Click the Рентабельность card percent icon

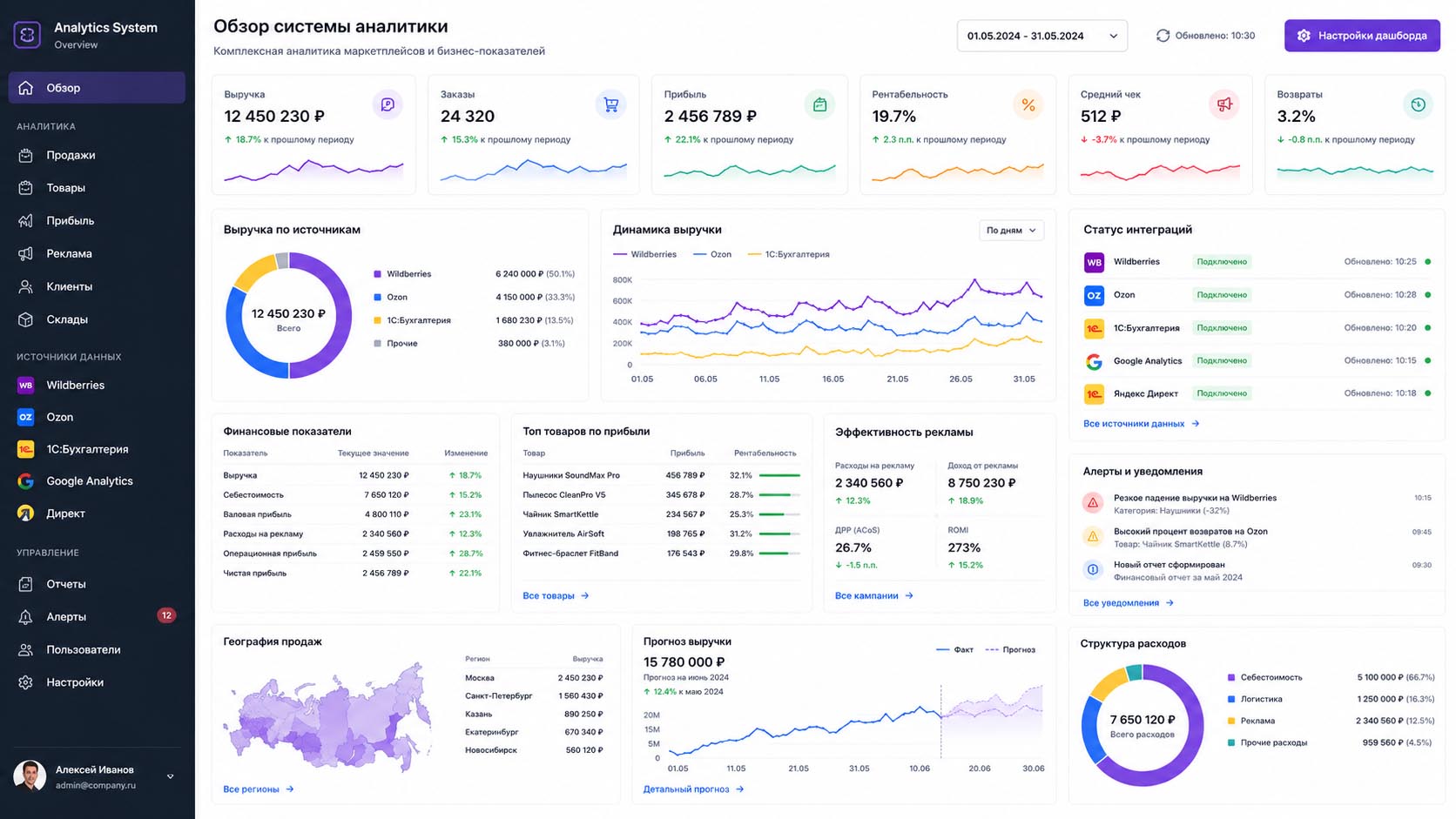click(x=1028, y=104)
